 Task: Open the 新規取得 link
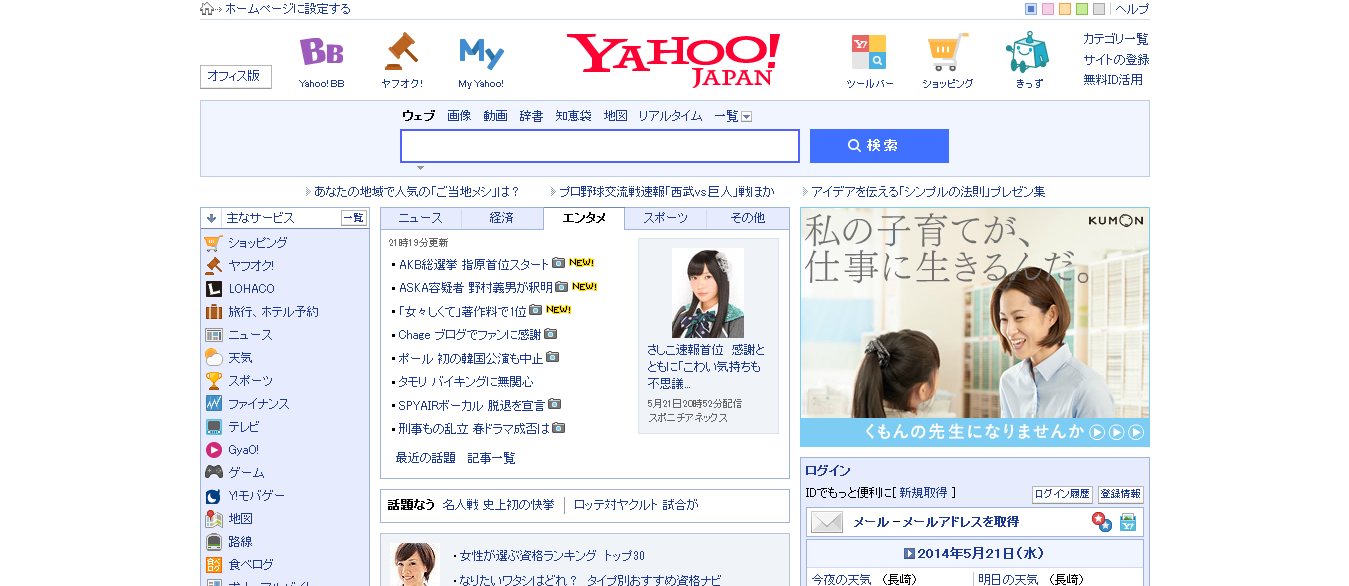point(923,493)
